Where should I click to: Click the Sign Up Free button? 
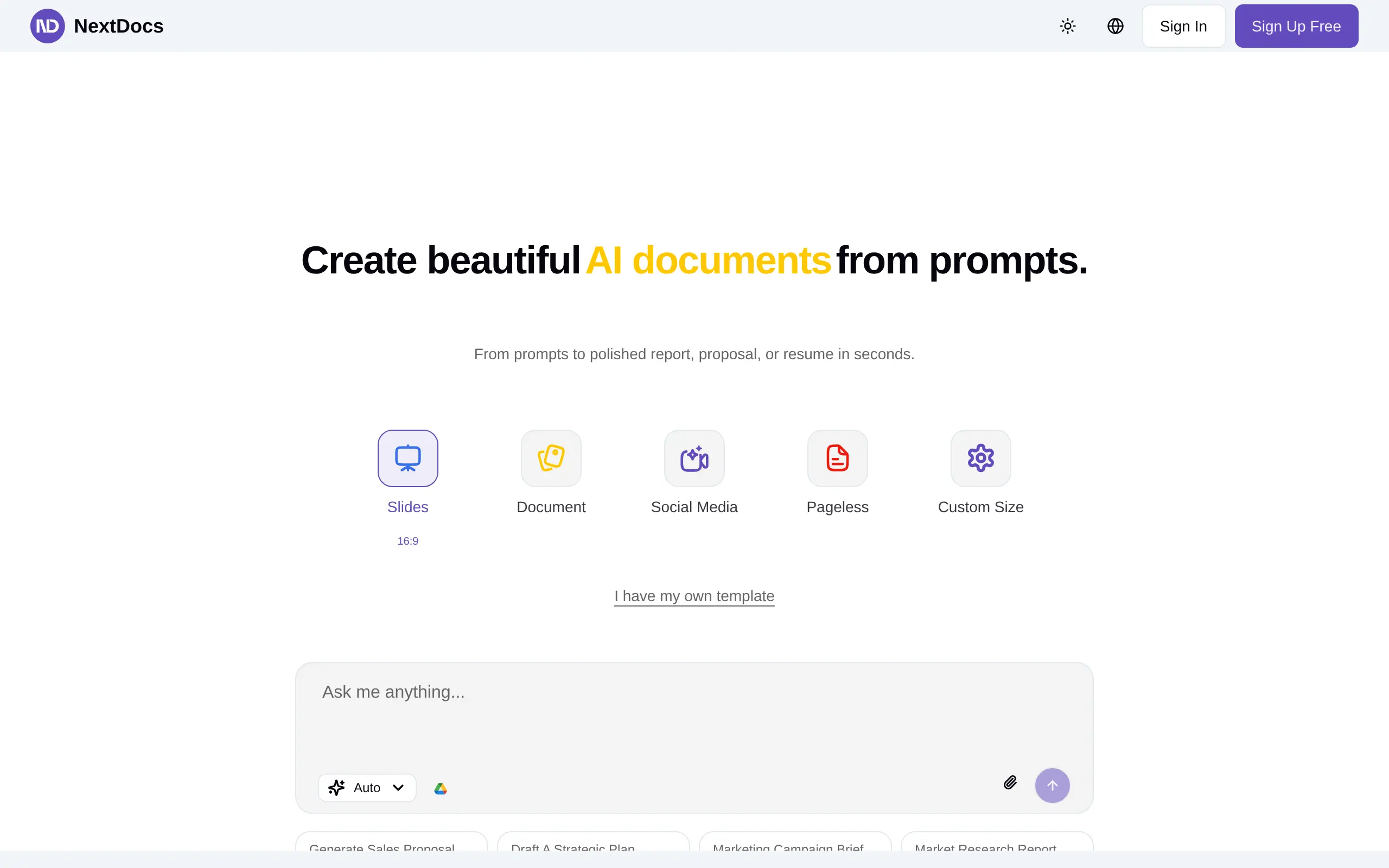(x=1296, y=26)
